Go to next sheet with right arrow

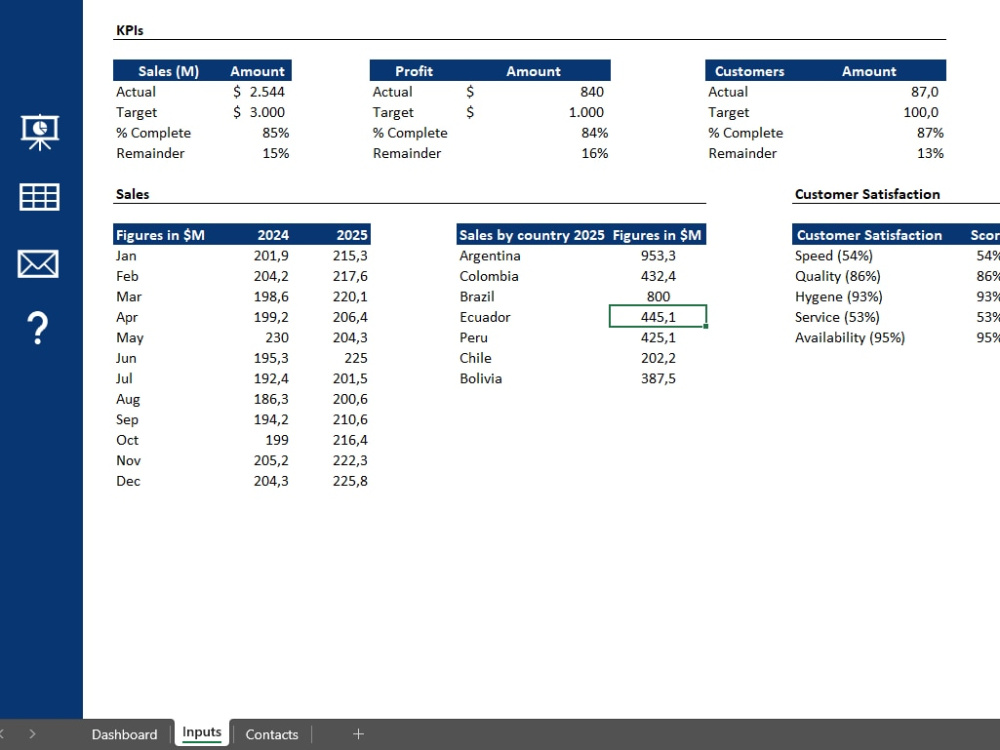coord(33,734)
